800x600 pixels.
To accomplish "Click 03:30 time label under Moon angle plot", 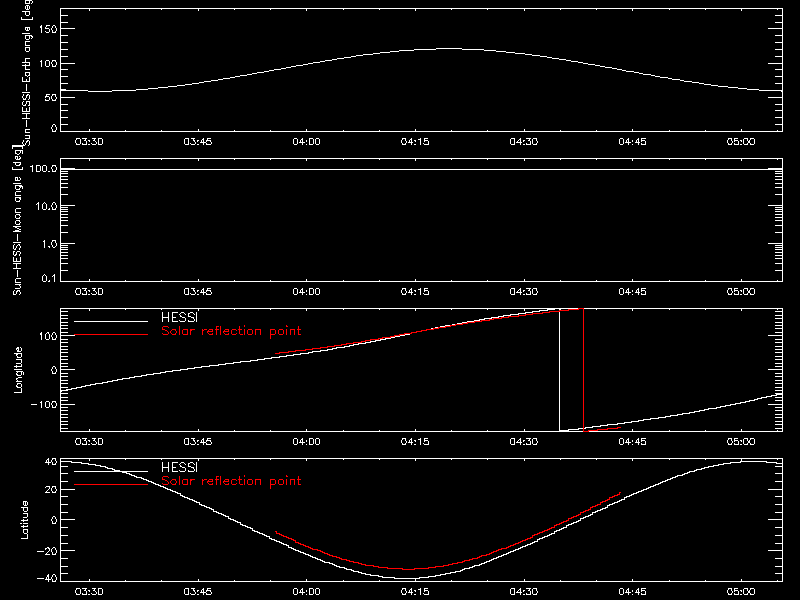I will point(89,292).
